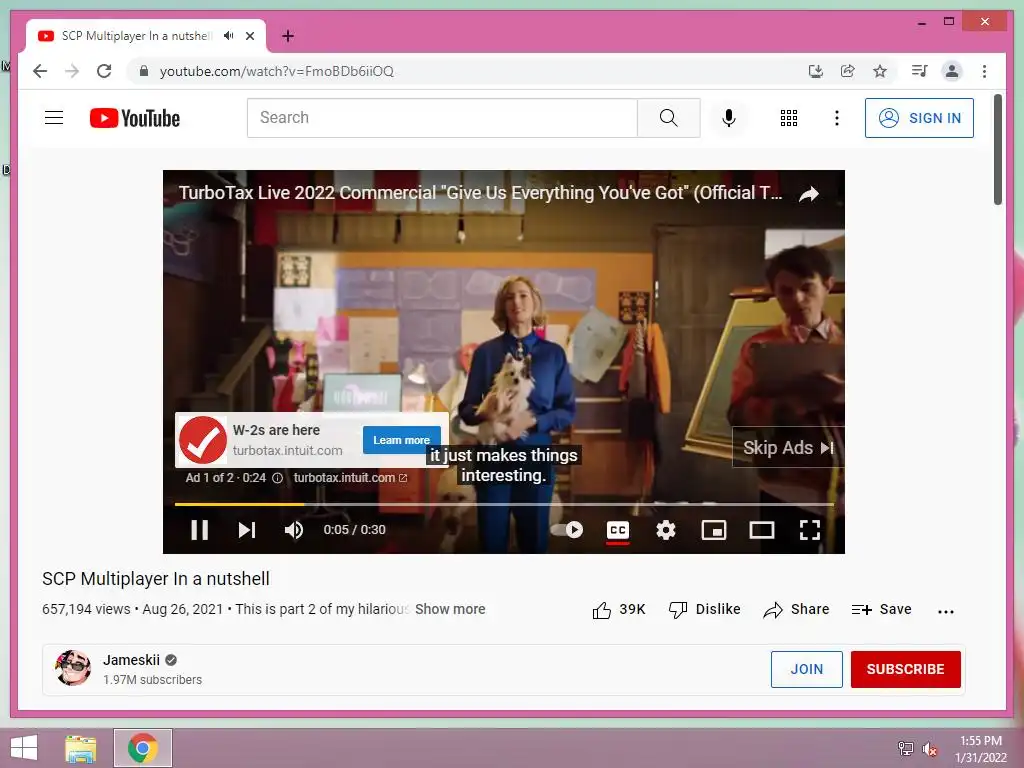This screenshot has width=1024, height=768.
Task: Switch to theater mode
Action: (x=761, y=530)
